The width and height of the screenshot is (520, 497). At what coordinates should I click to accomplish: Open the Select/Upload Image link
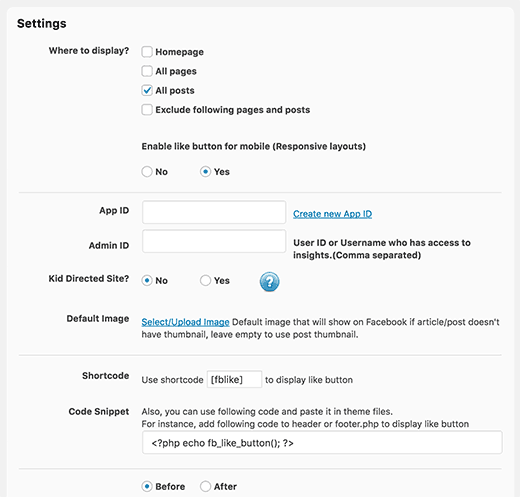click(185, 322)
